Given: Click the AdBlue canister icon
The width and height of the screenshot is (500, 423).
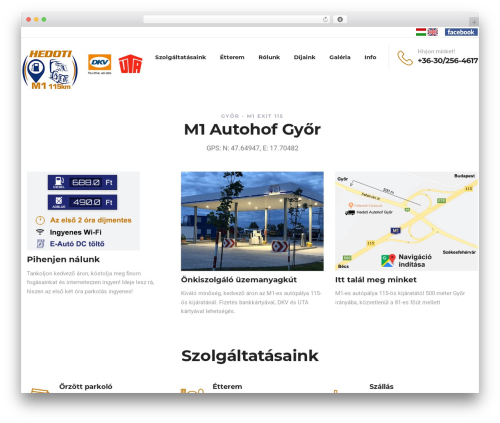Looking at the screenshot, I should pyautogui.click(x=59, y=201).
